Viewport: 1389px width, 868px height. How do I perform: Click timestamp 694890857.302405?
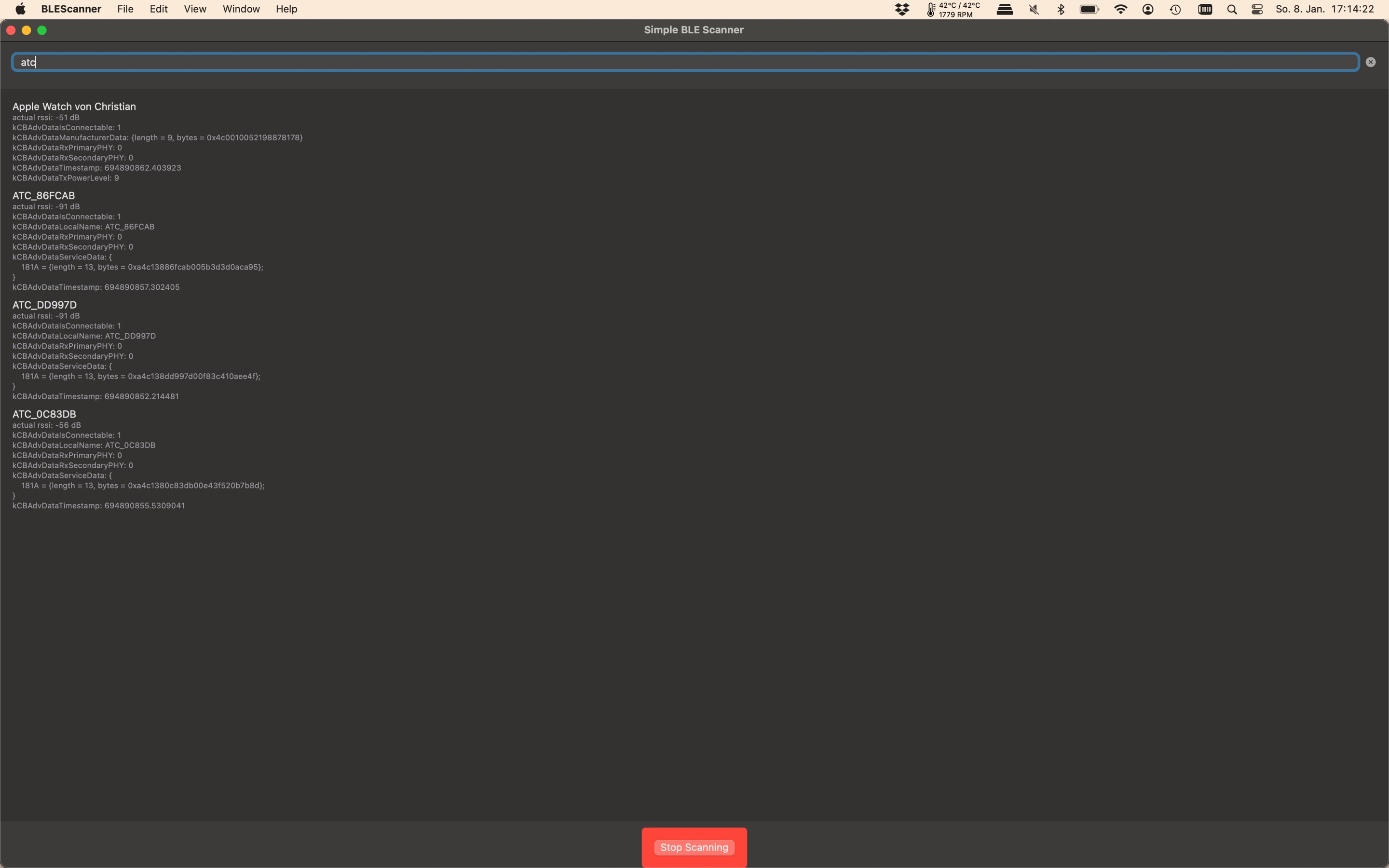click(142, 287)
